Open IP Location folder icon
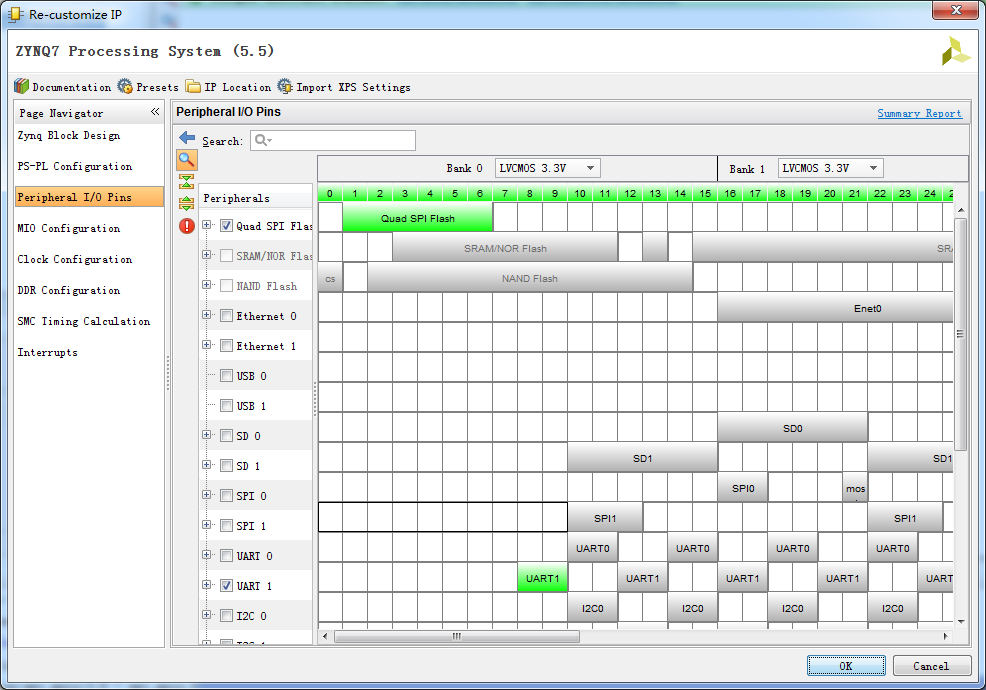This screenshot has height=690, width=986. tap(193, 86)
